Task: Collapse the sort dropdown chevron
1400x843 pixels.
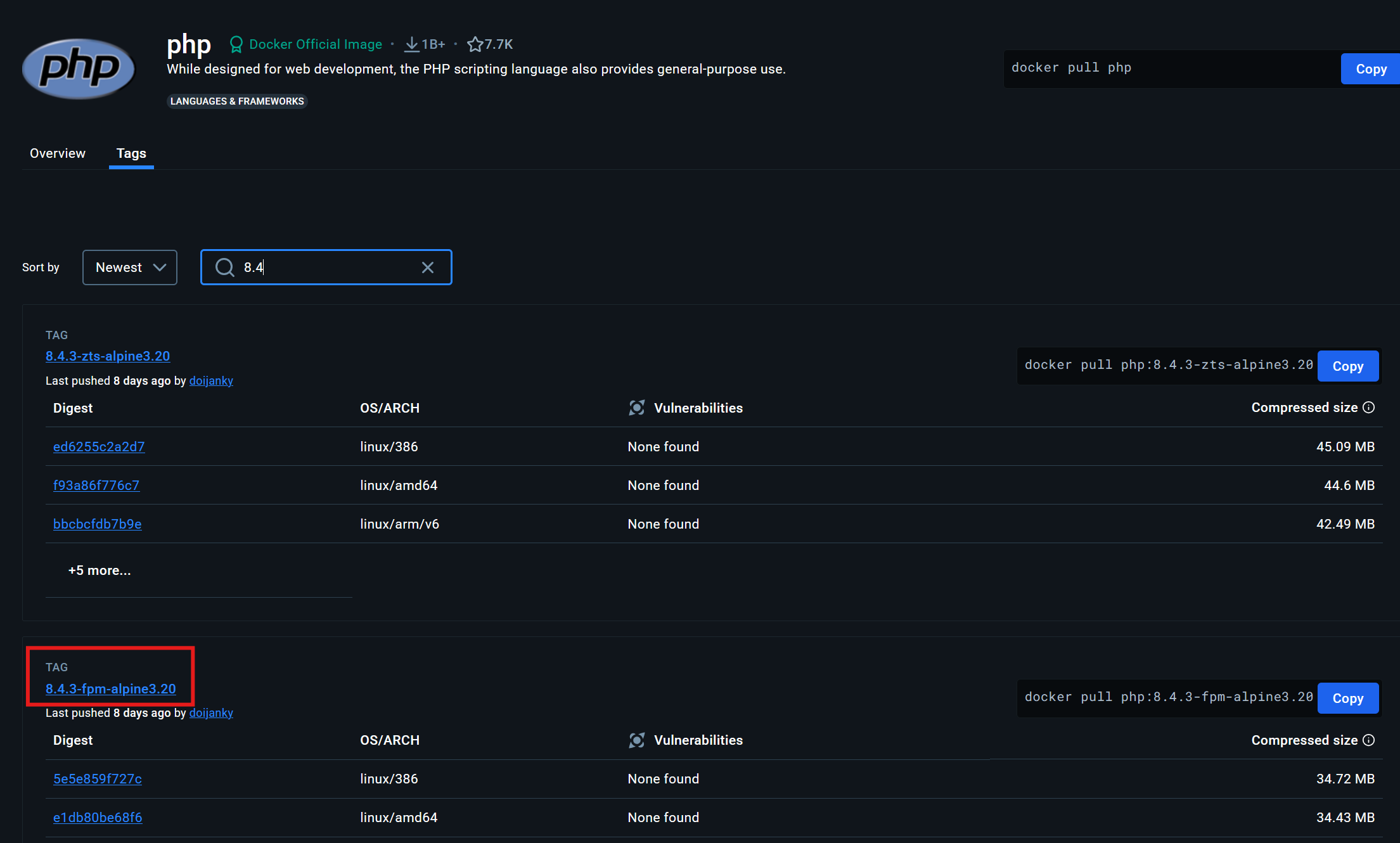Action: [161, 267]
